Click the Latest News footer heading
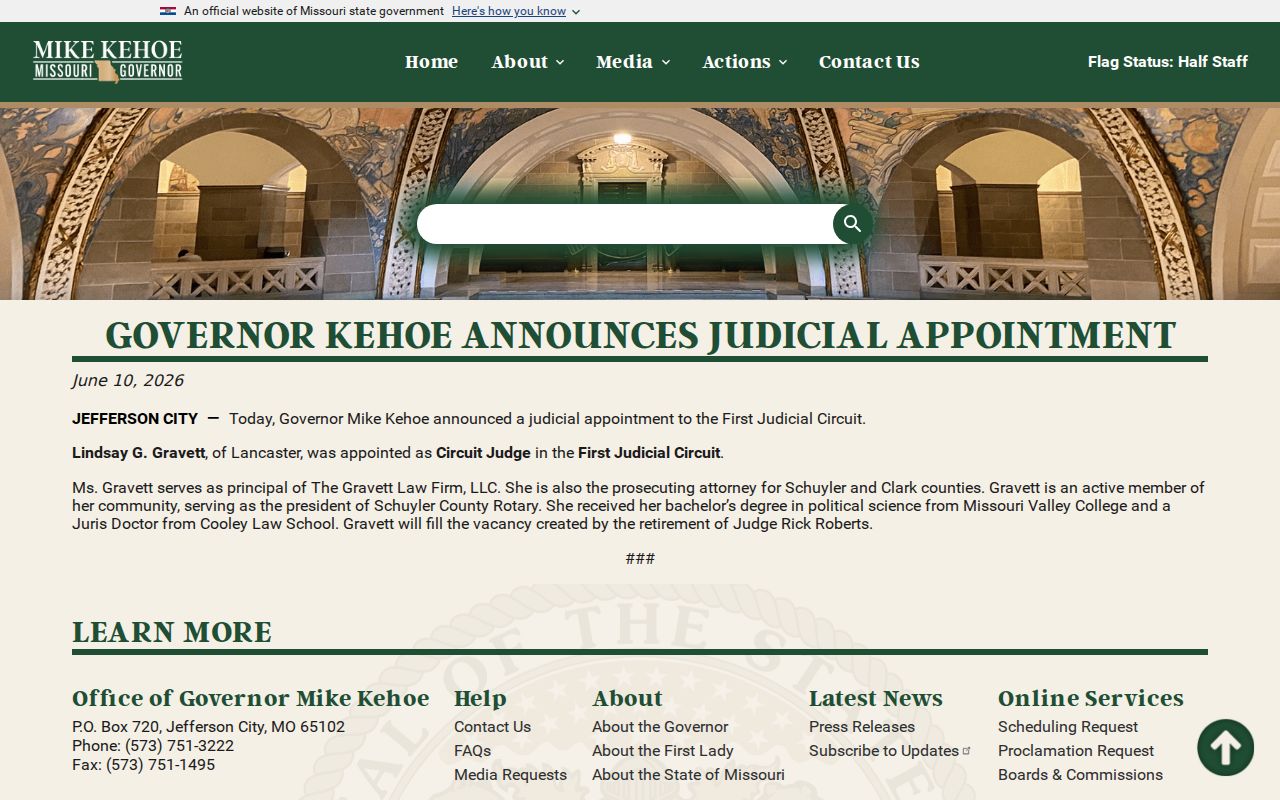The width and height of the screenshot is (1280, 800). coord(876,698)
